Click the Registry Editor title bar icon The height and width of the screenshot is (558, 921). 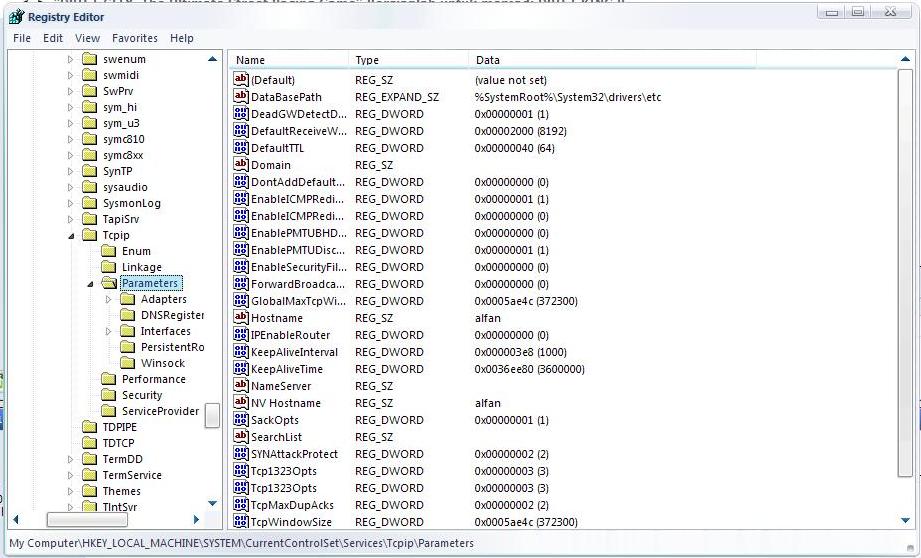(16, 16)
